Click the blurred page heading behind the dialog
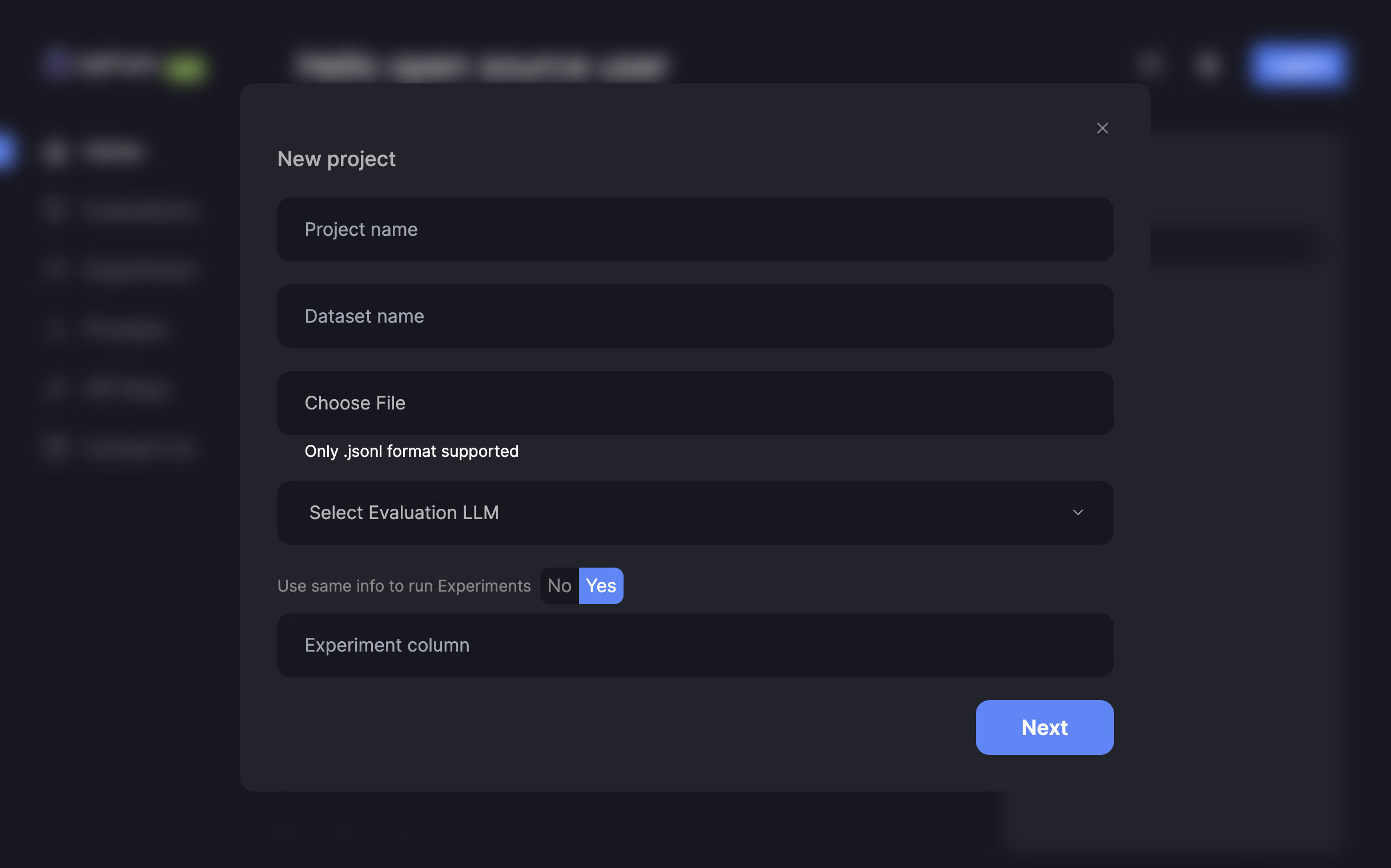This screenshot has width=1391, height=868. tap(481, 65)
